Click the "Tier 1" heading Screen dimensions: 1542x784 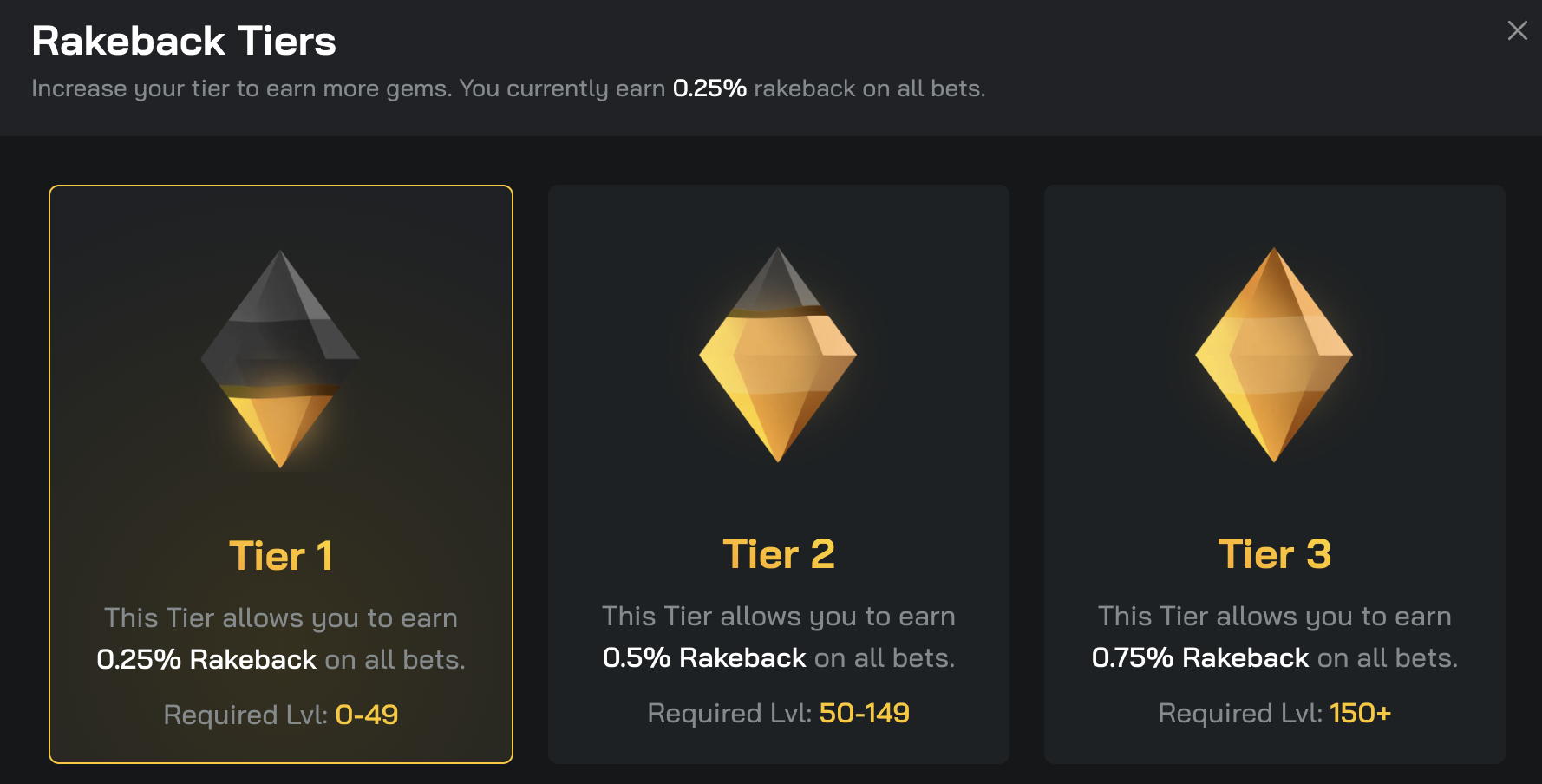pyautogui.click(x=280, y=556)
